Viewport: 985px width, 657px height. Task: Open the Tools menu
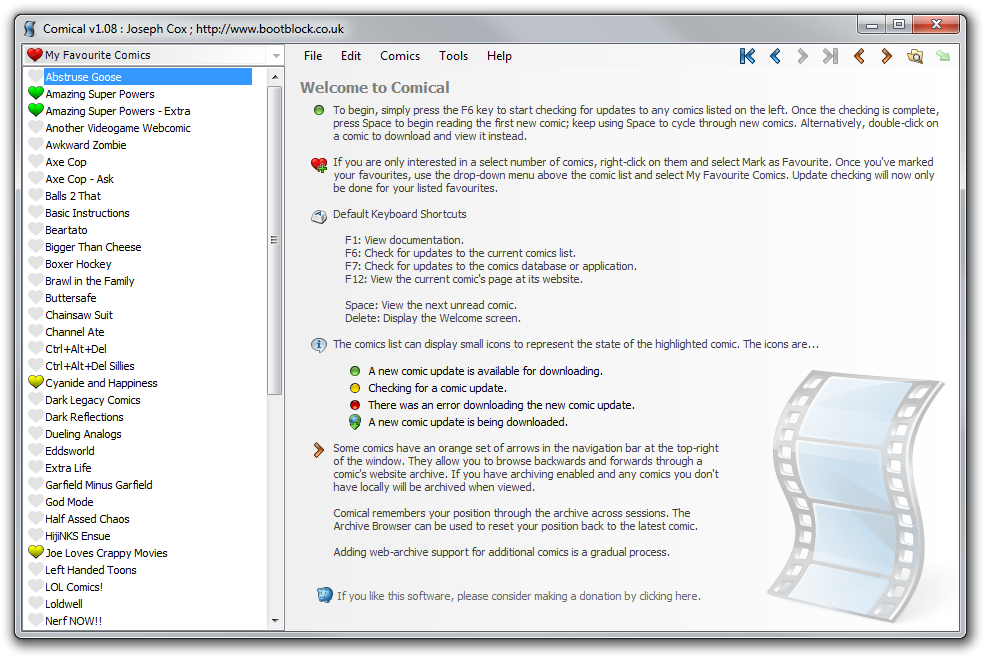(x=453, y=56)
